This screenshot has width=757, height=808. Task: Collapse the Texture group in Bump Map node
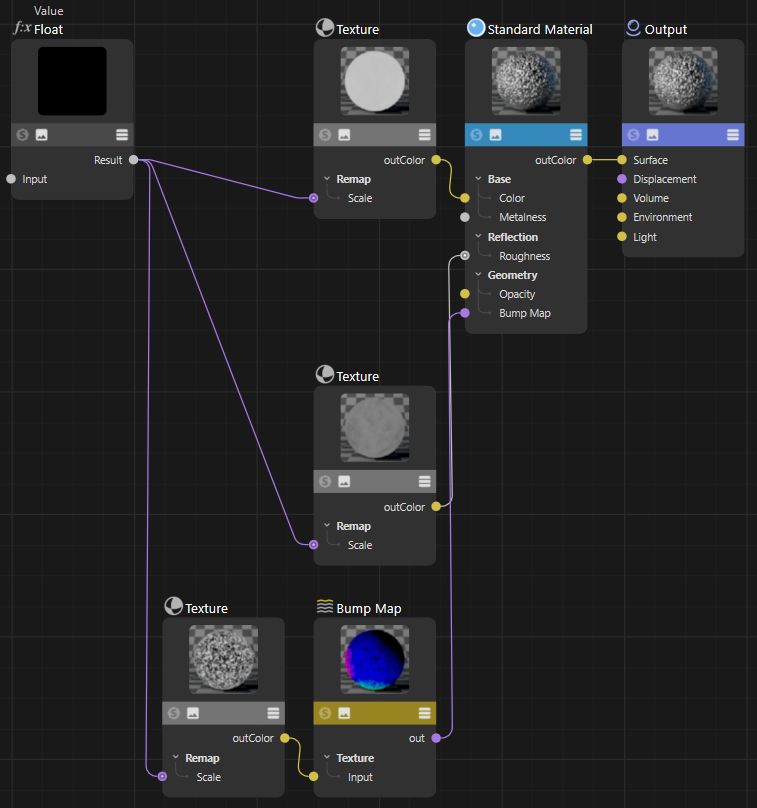(x=327, y=758)
